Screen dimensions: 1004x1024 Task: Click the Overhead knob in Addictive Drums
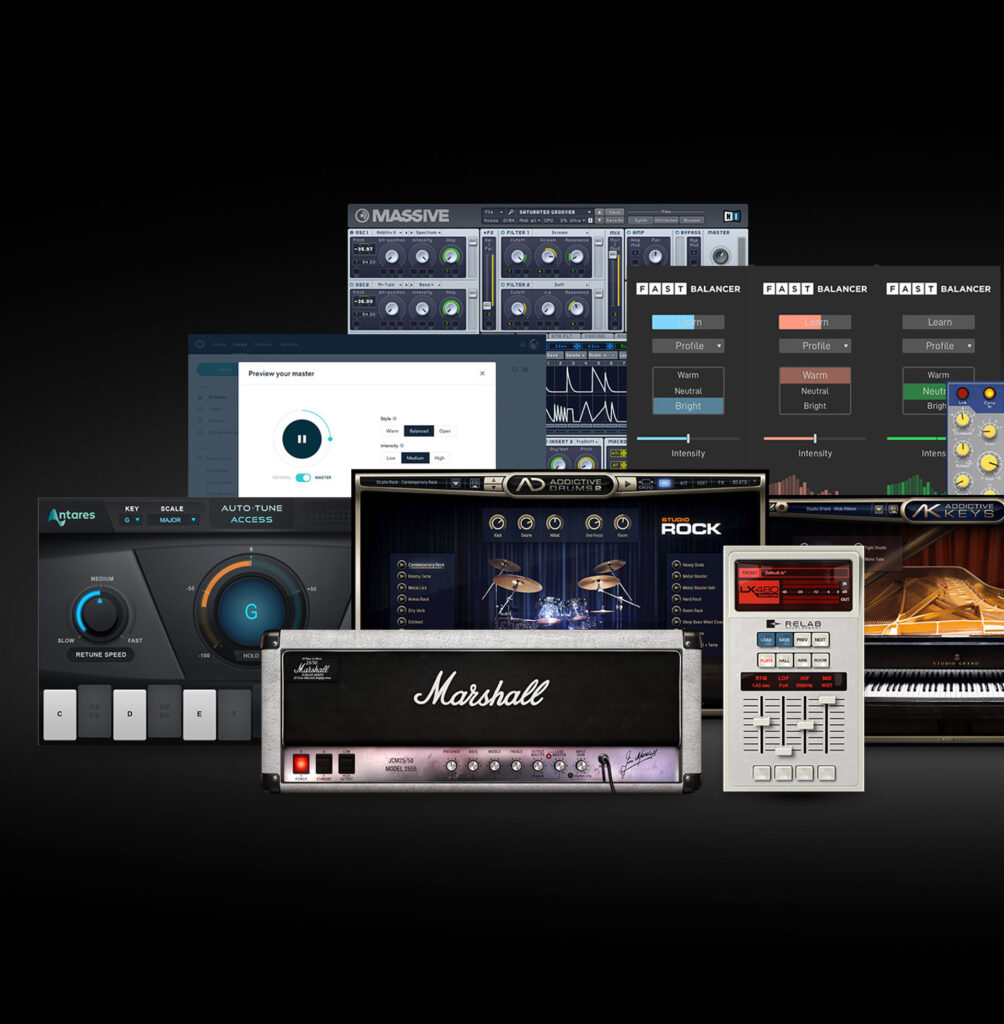click(x=594, y=523)
